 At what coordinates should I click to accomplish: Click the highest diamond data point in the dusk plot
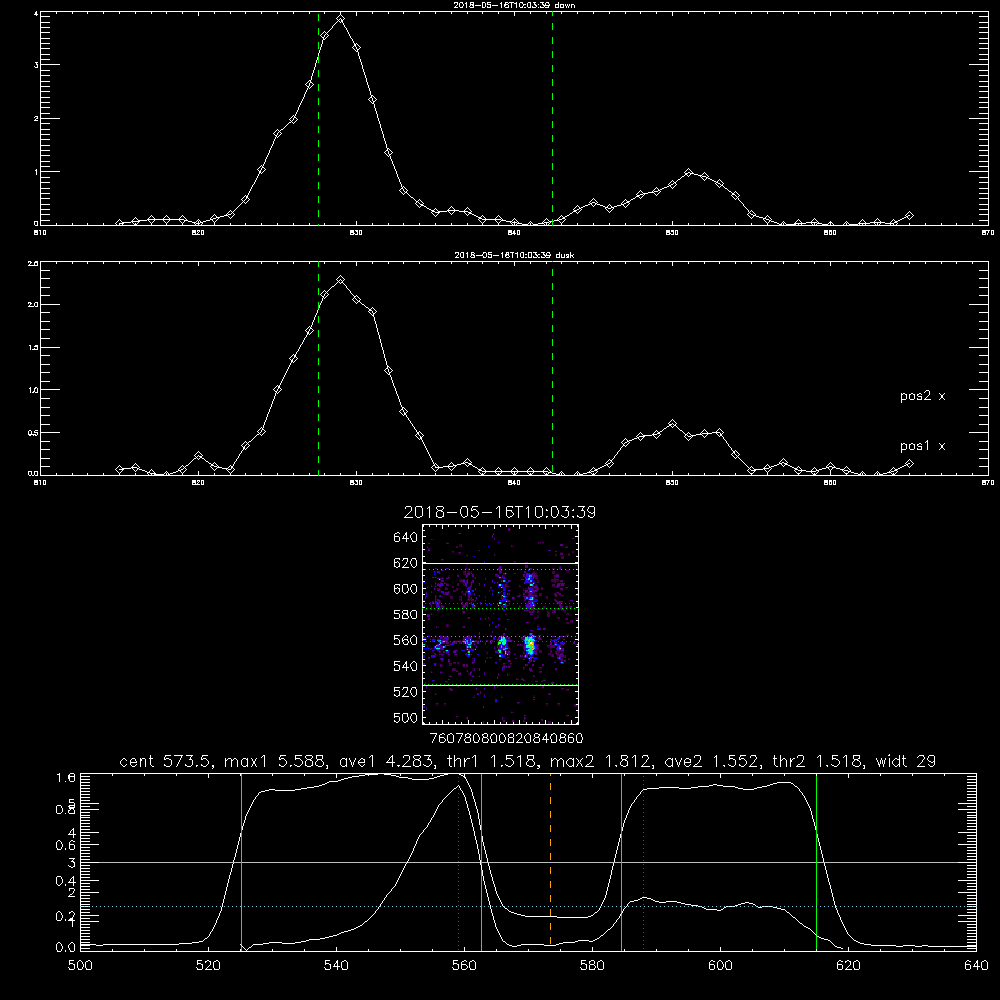(x=341, y=279)
